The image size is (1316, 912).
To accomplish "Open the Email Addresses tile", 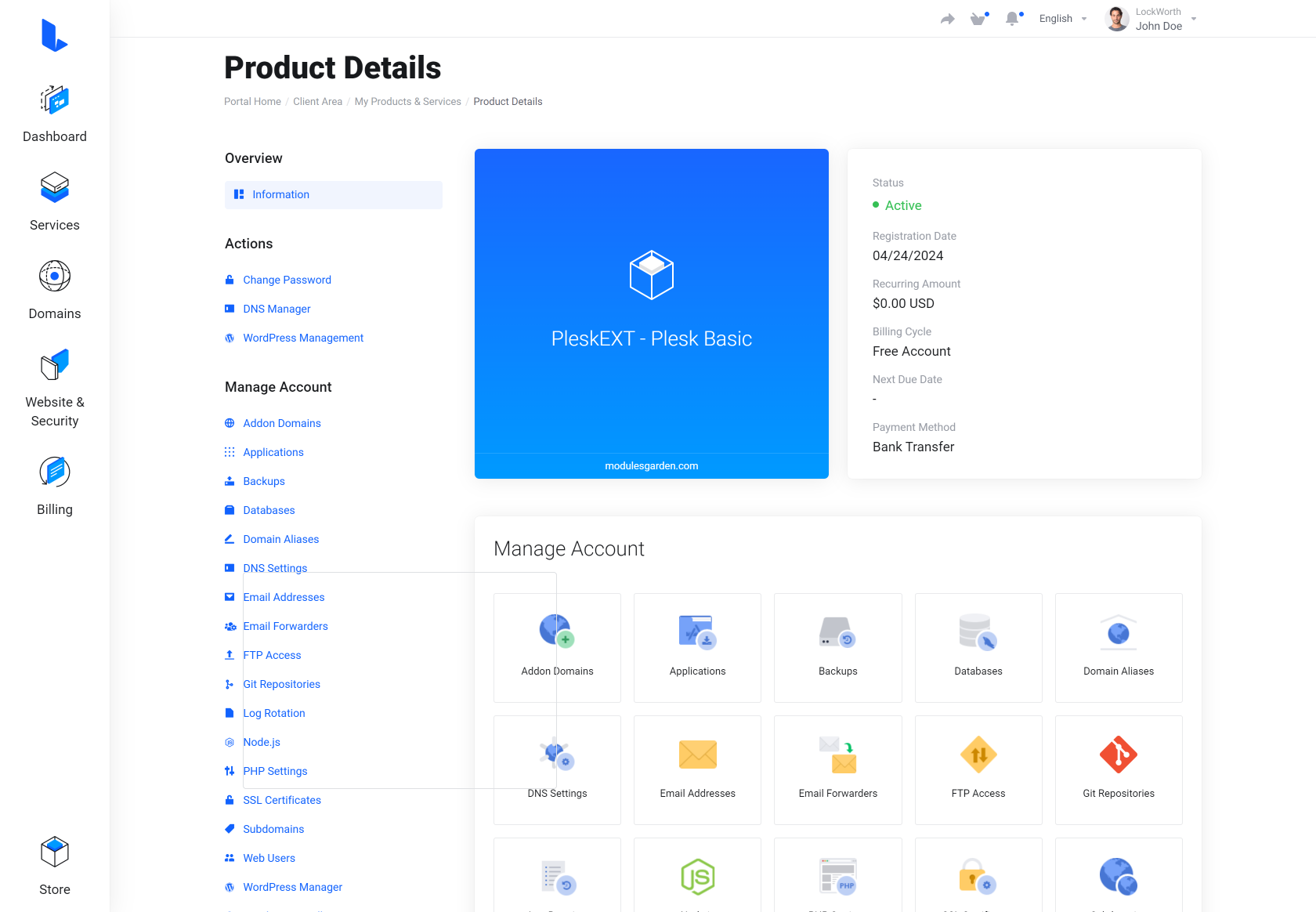I will pyautogui.click(x=697, y=769).
